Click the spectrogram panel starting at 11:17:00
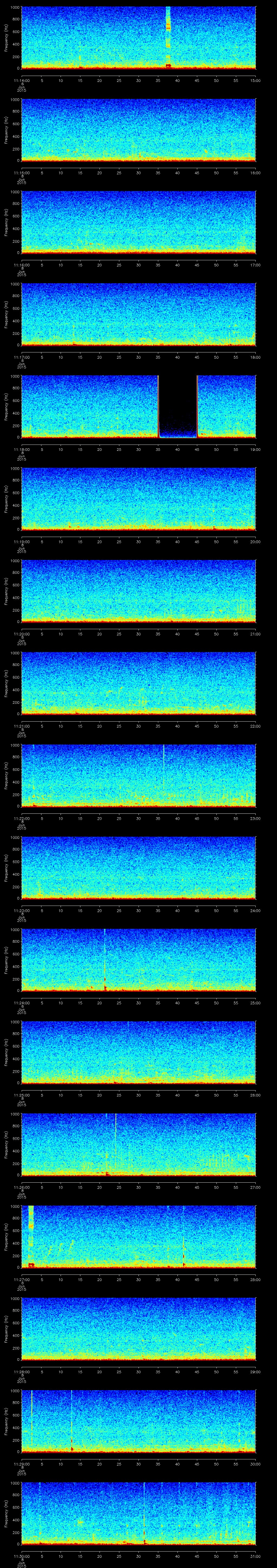Screen dimensions: 277x1568 138,314
